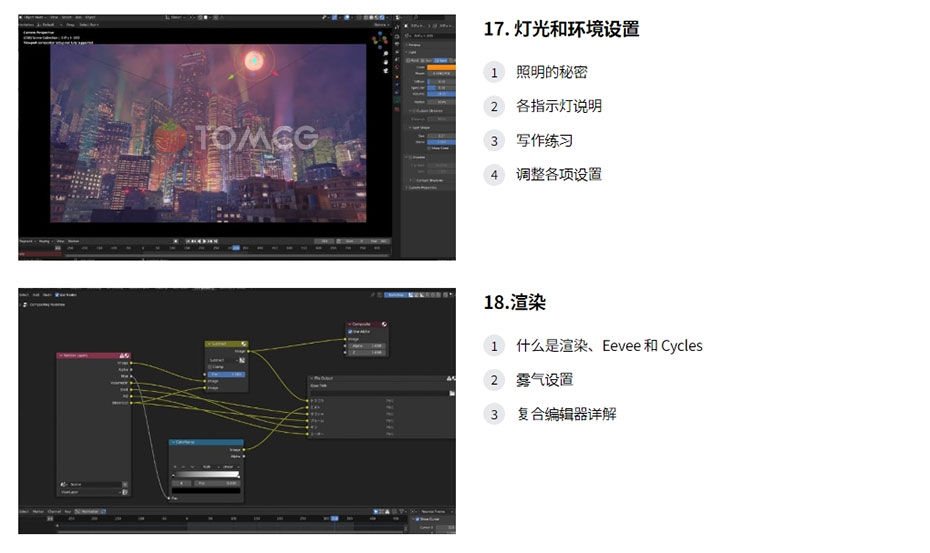Viewport: 930px width, 553px height.
Task: Click the Compositing Nodetree breadcrumb icon
Action: pyautogui.click(x=25, y=304)
